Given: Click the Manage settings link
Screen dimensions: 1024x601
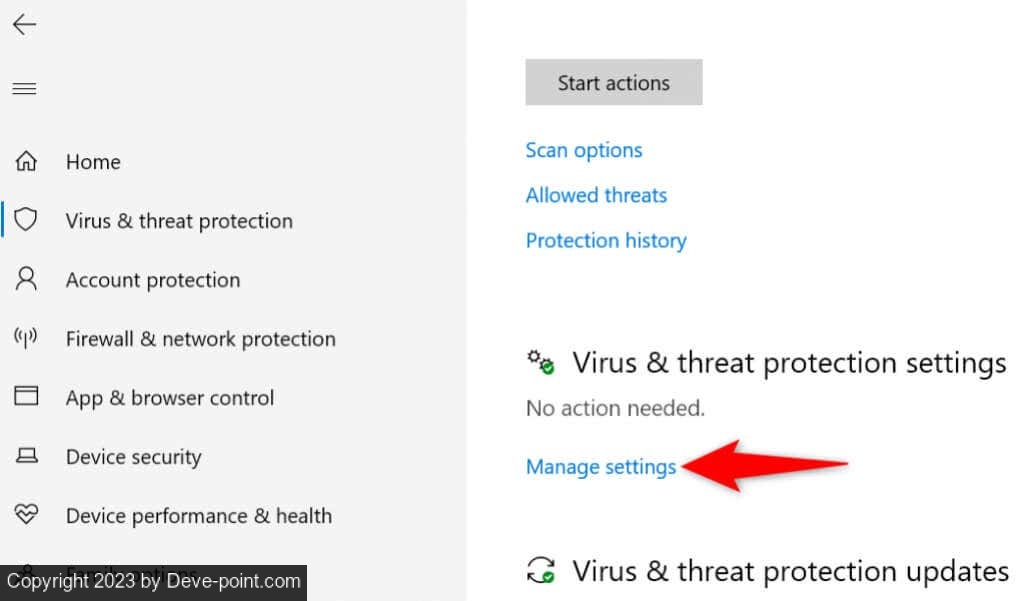Looking at the screenshot, I should point(601,467).
